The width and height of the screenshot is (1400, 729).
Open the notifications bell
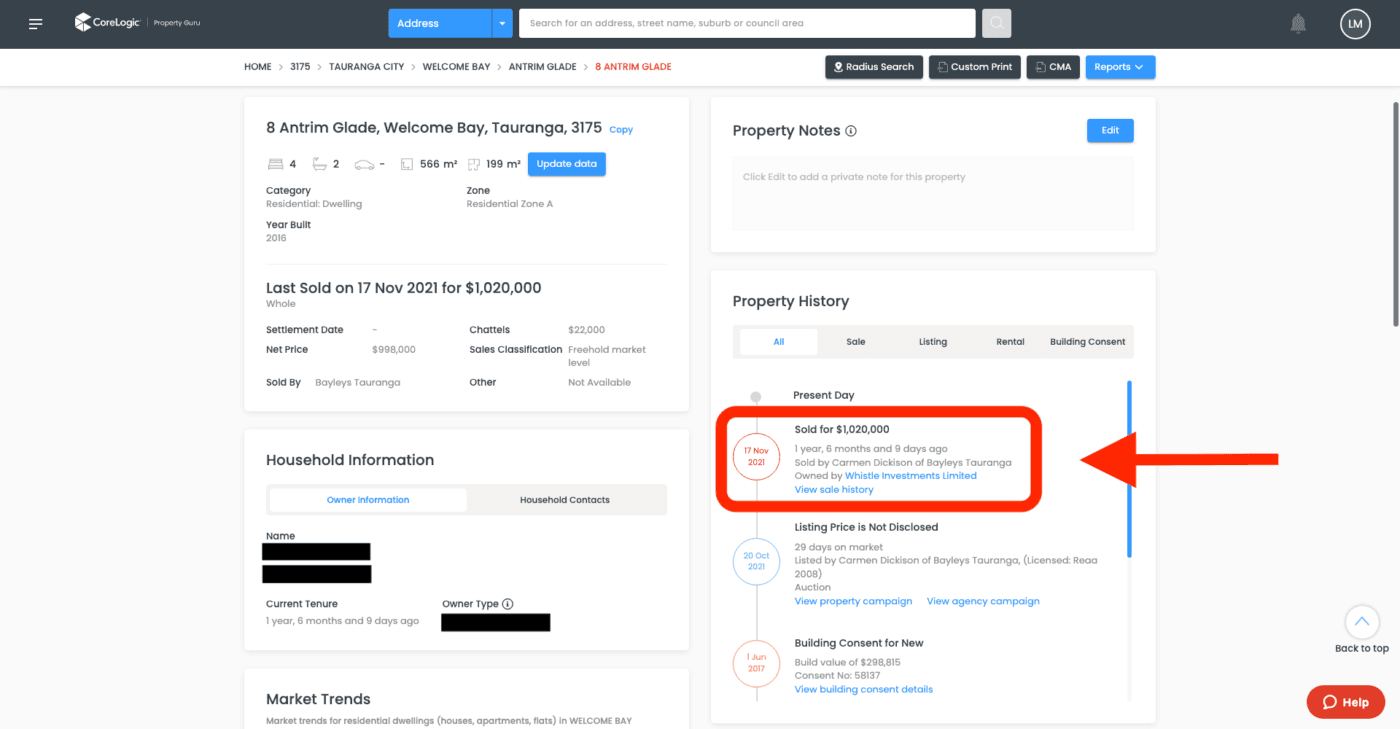click(1299, 23)
